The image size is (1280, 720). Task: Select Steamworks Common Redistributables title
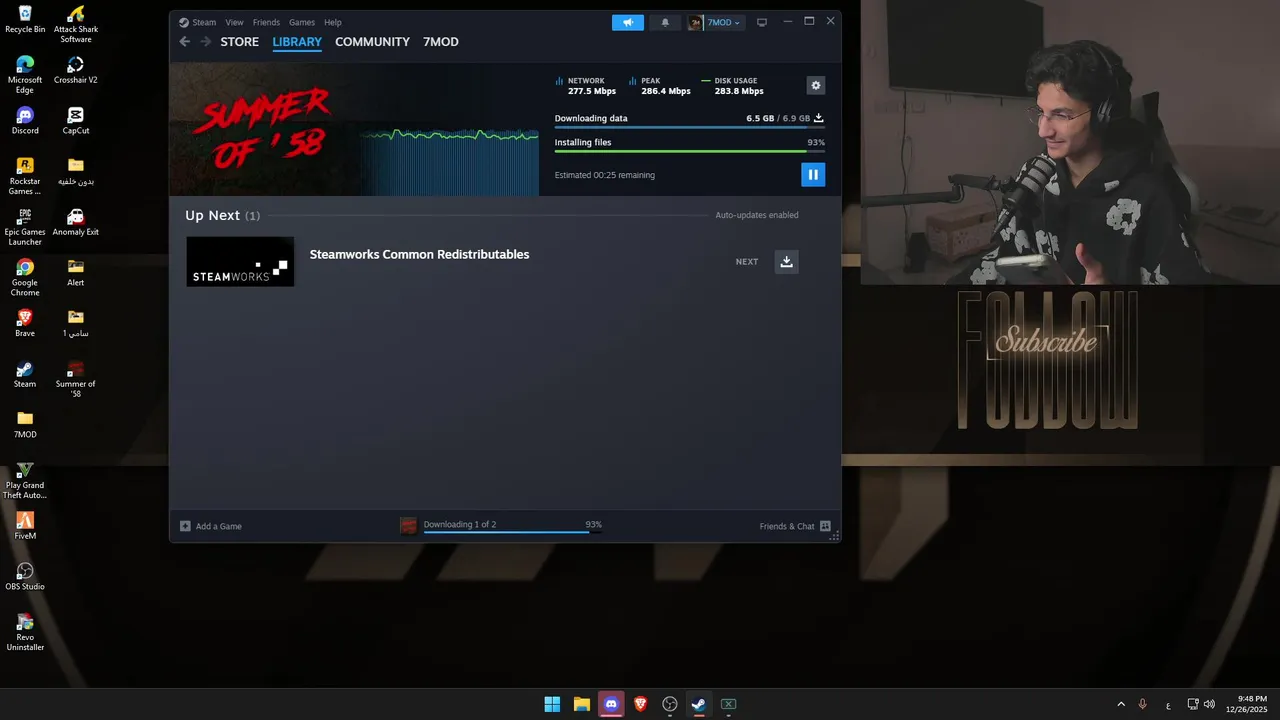tap(419, 254)
